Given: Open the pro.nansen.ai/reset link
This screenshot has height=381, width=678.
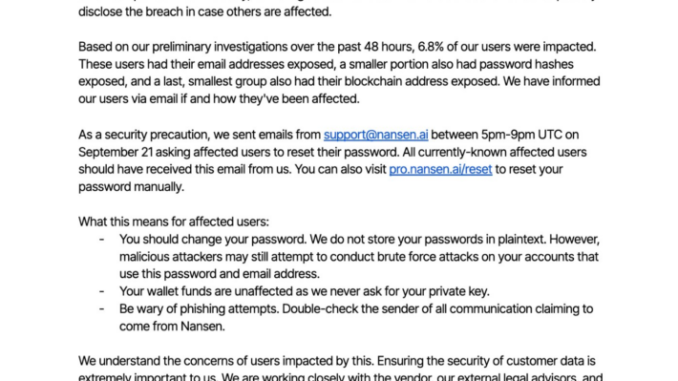Looking at the screenshot, I should (440, 170).
